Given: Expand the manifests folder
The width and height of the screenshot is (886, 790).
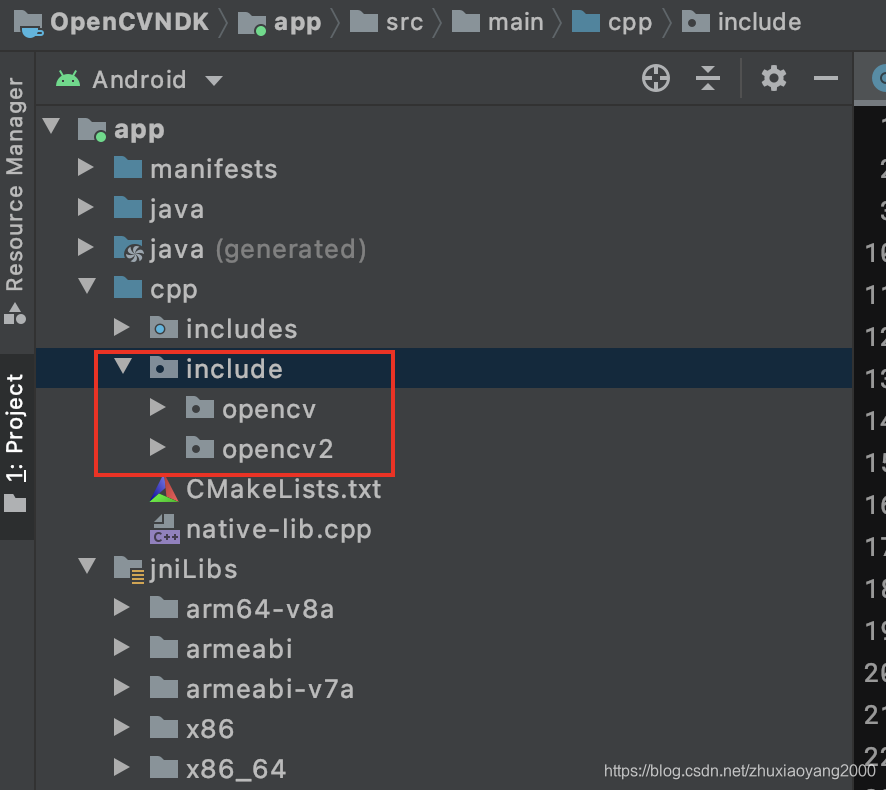Looking at the screenshot, I should 86,167.
